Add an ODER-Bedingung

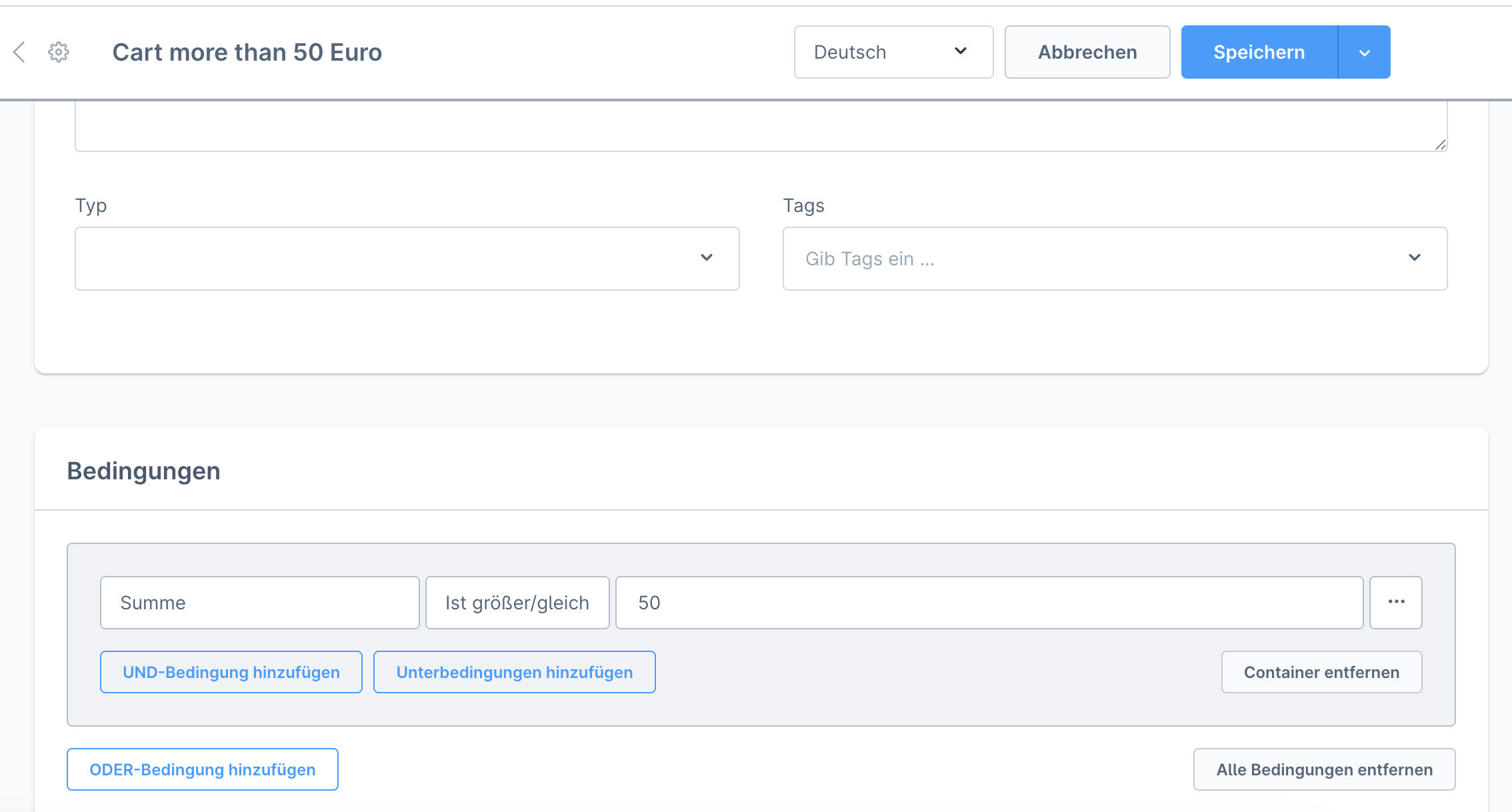pyautogui.click(x=203, y=769)
